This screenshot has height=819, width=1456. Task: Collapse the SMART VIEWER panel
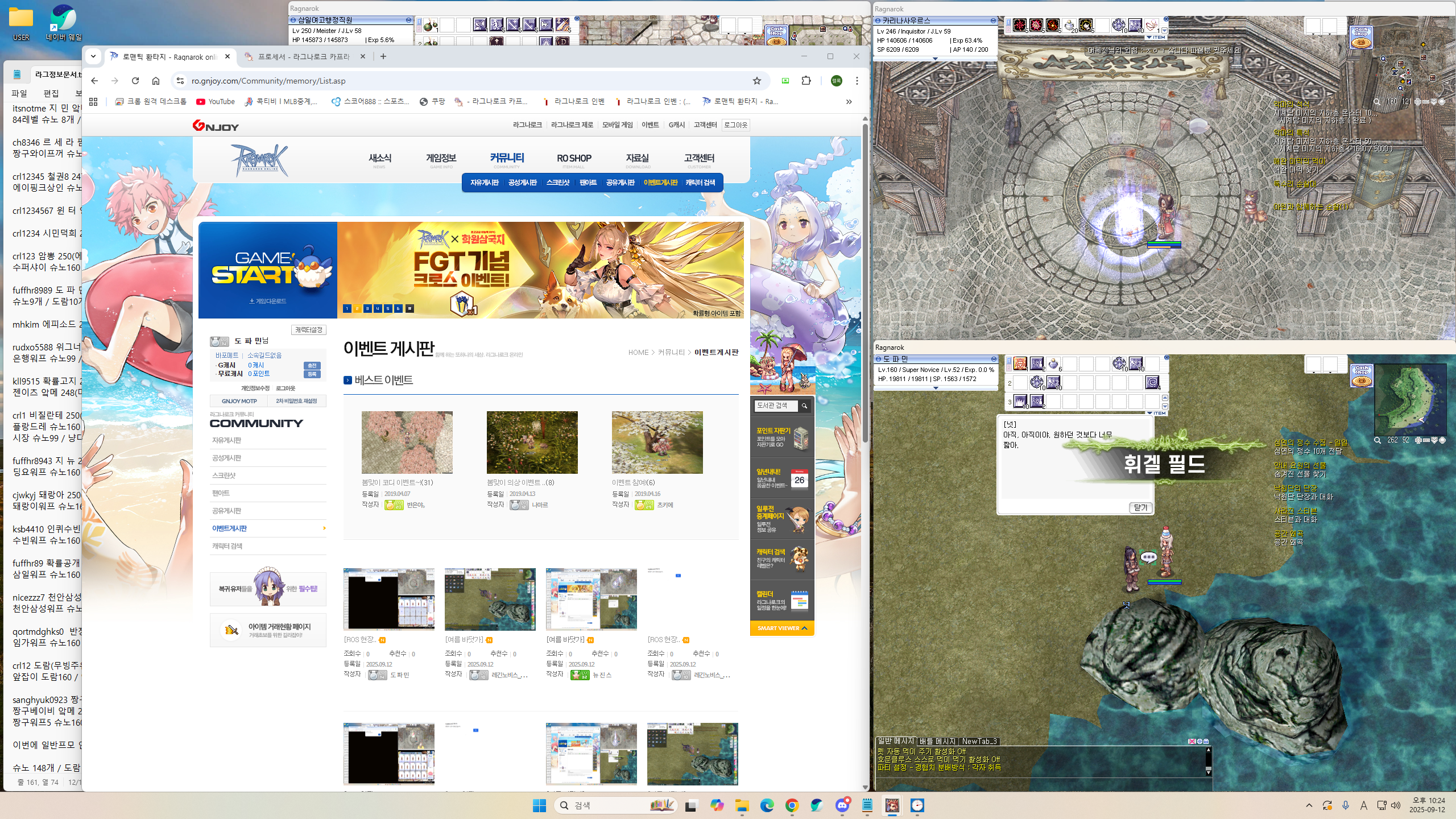782,628
